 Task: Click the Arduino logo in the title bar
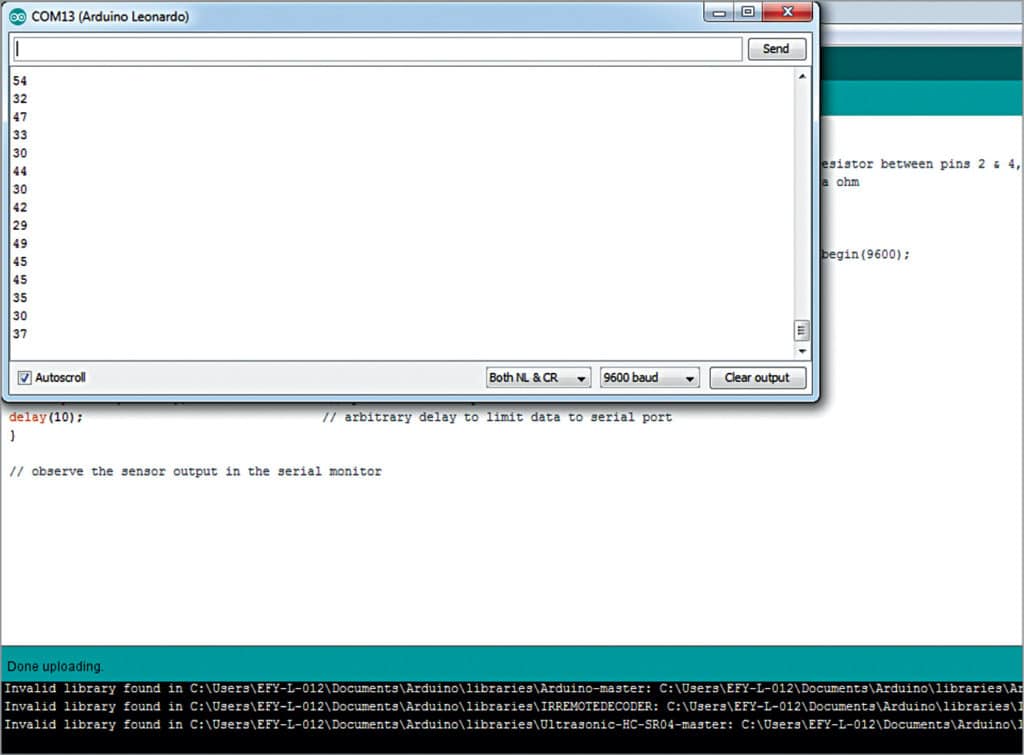(18, 17)
